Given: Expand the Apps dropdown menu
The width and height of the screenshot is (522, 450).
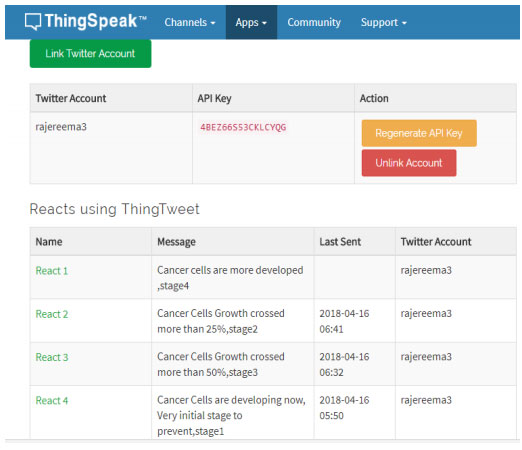Looking at the screenshot, I should coord(251,22).
